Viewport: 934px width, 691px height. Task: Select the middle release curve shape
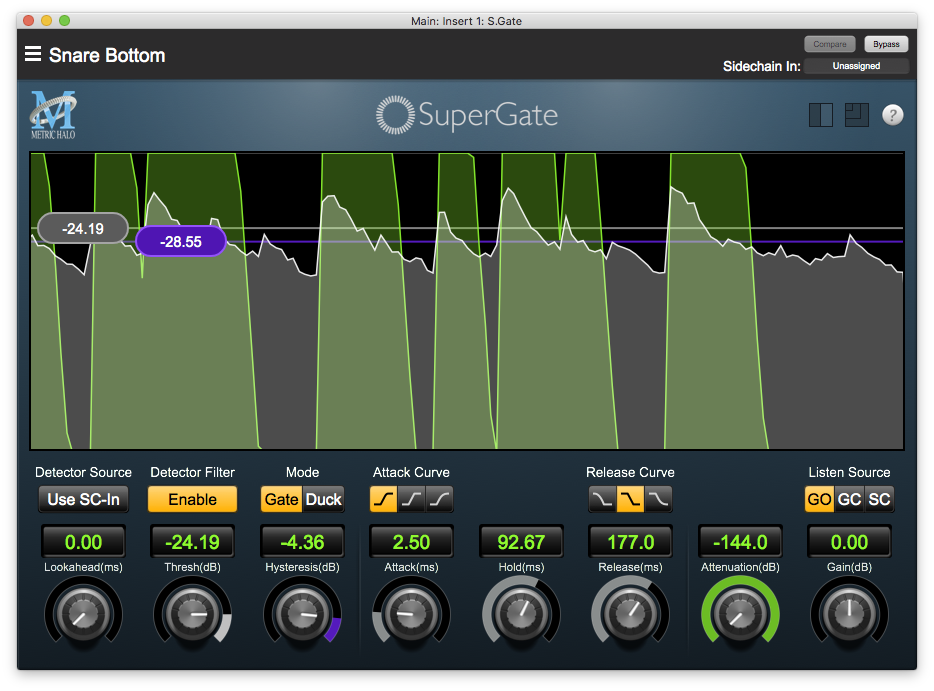click(x=630, y=499)
